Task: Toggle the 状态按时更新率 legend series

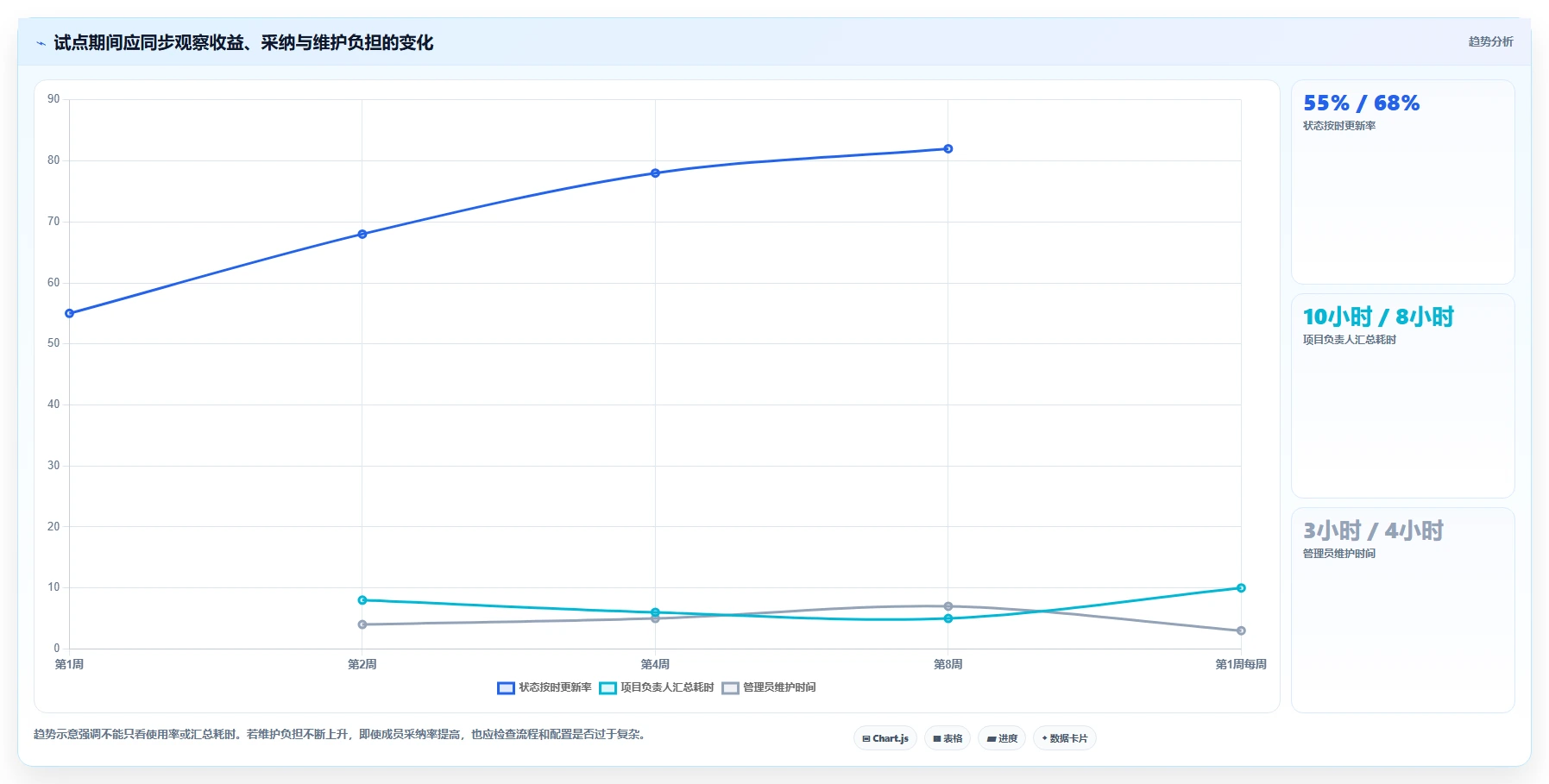Action: click(545, 687)
